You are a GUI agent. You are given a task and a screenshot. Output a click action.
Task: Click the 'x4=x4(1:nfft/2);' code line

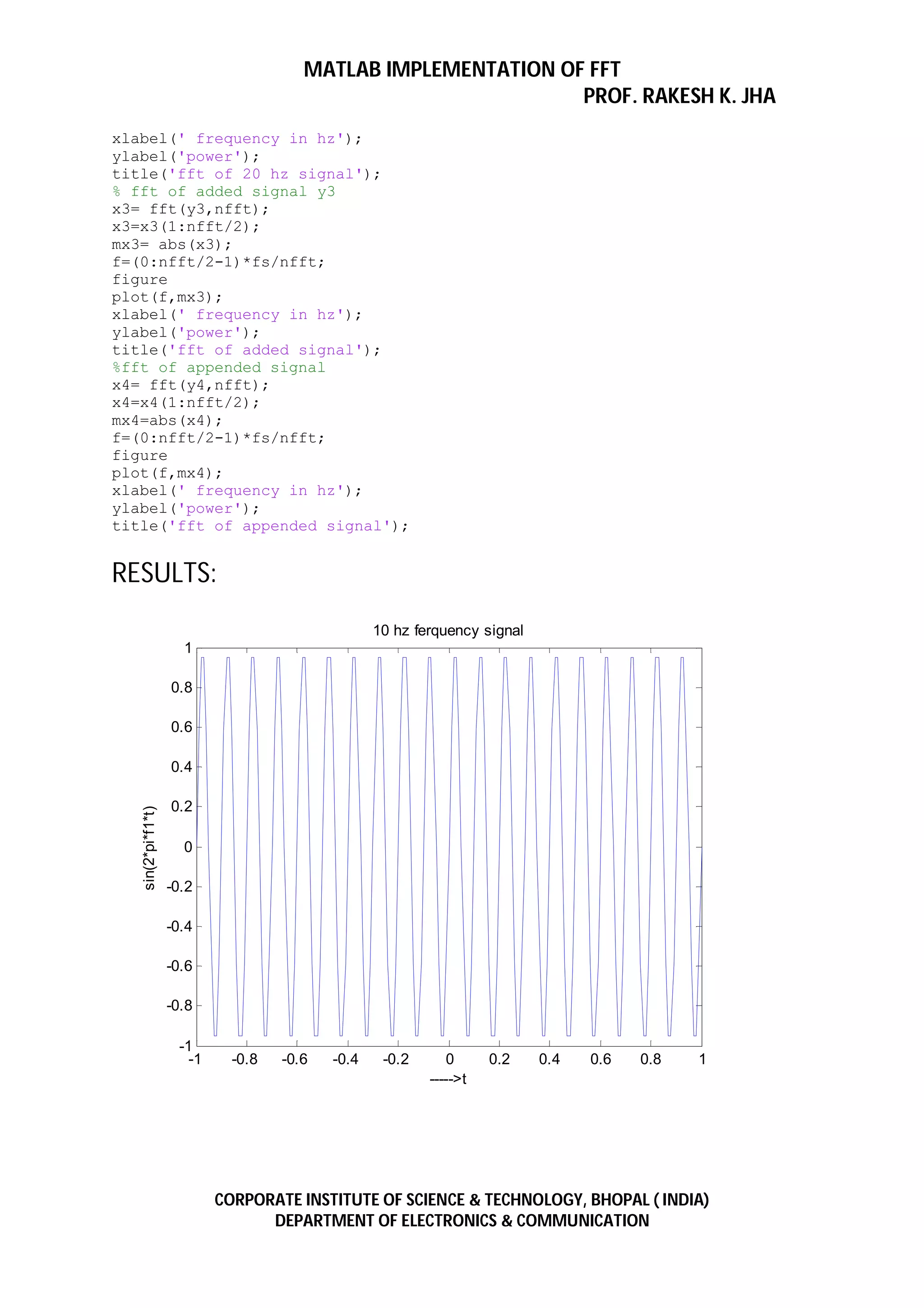coord(185,403)
